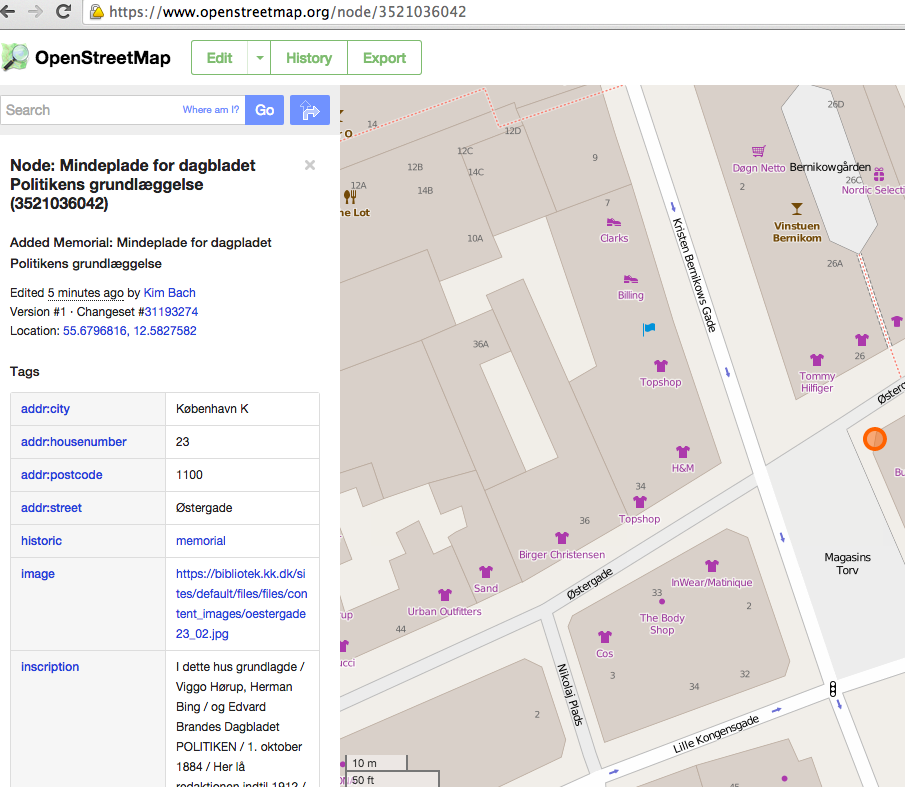Click the 'Østergade' tag value cell
Screen dimensions: 905x787
[x=242, y=508]
